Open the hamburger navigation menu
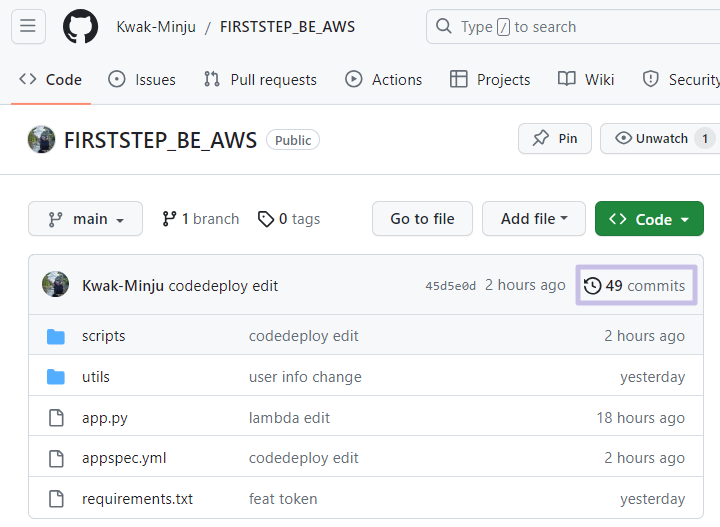This screenshot has height=527, width=720. pyautogui.click(x=28, y=27)
